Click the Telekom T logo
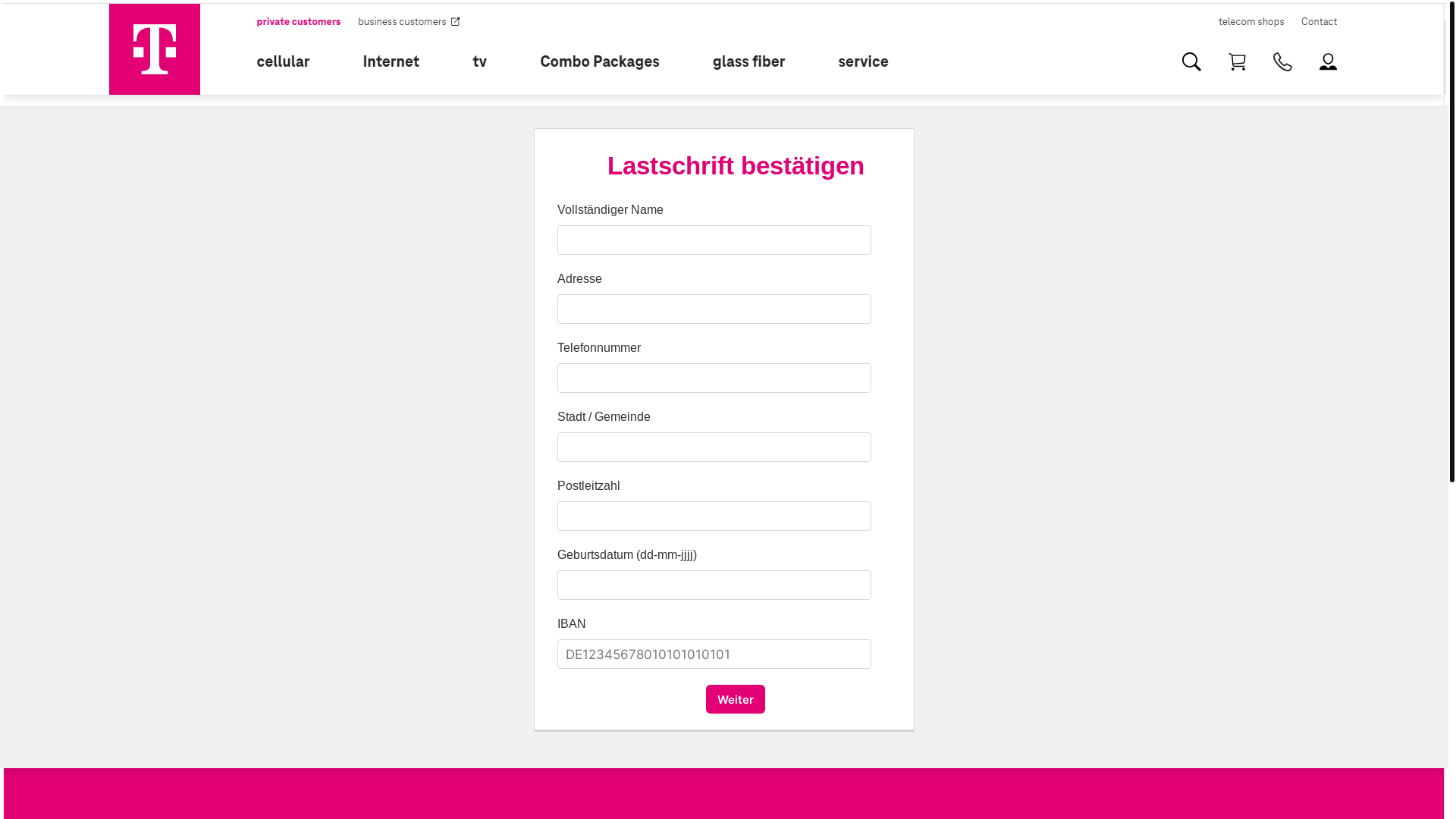The image size is (1456, 819). tap(155, 49)
